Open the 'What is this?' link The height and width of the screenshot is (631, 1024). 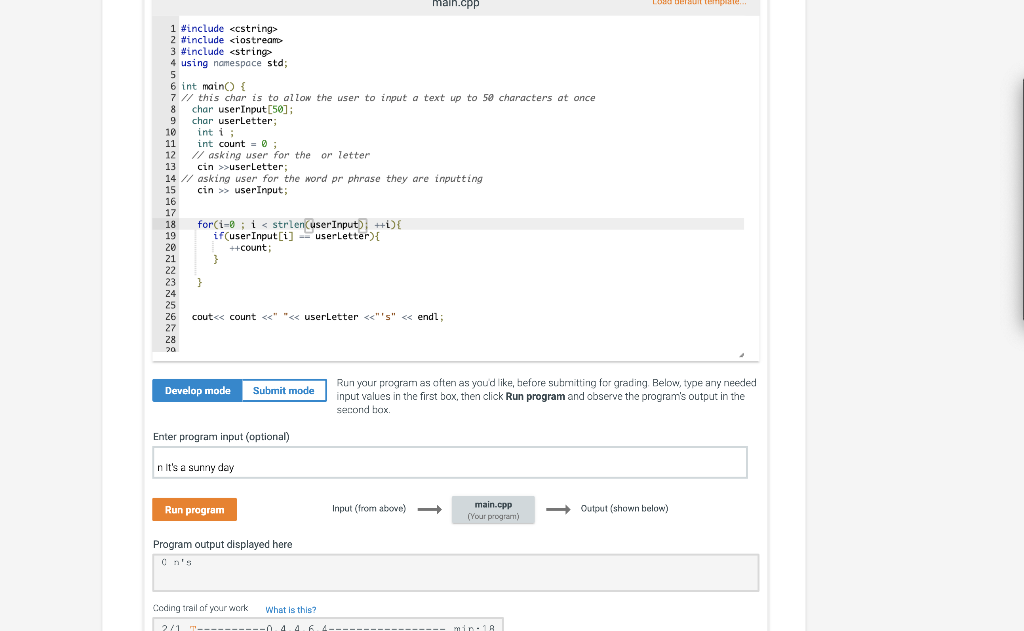pos(291,609)
